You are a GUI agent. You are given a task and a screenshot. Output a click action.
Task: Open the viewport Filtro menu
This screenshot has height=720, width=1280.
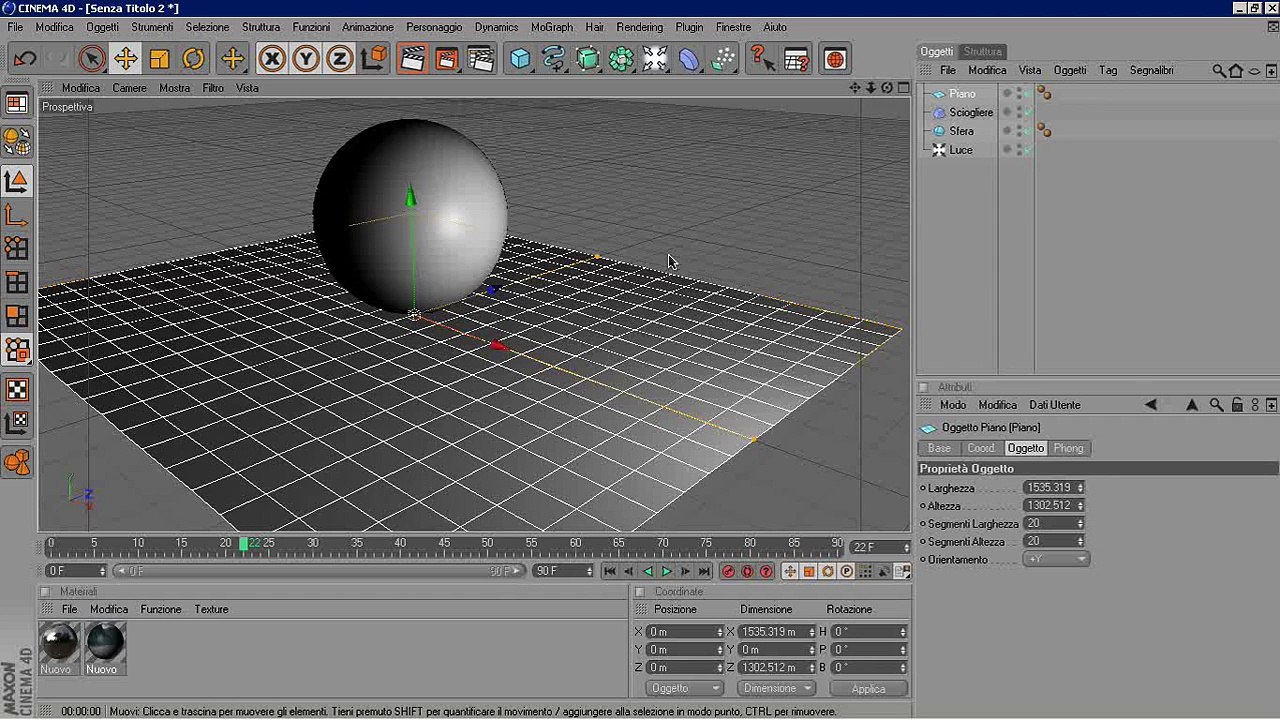click(213, 88)
